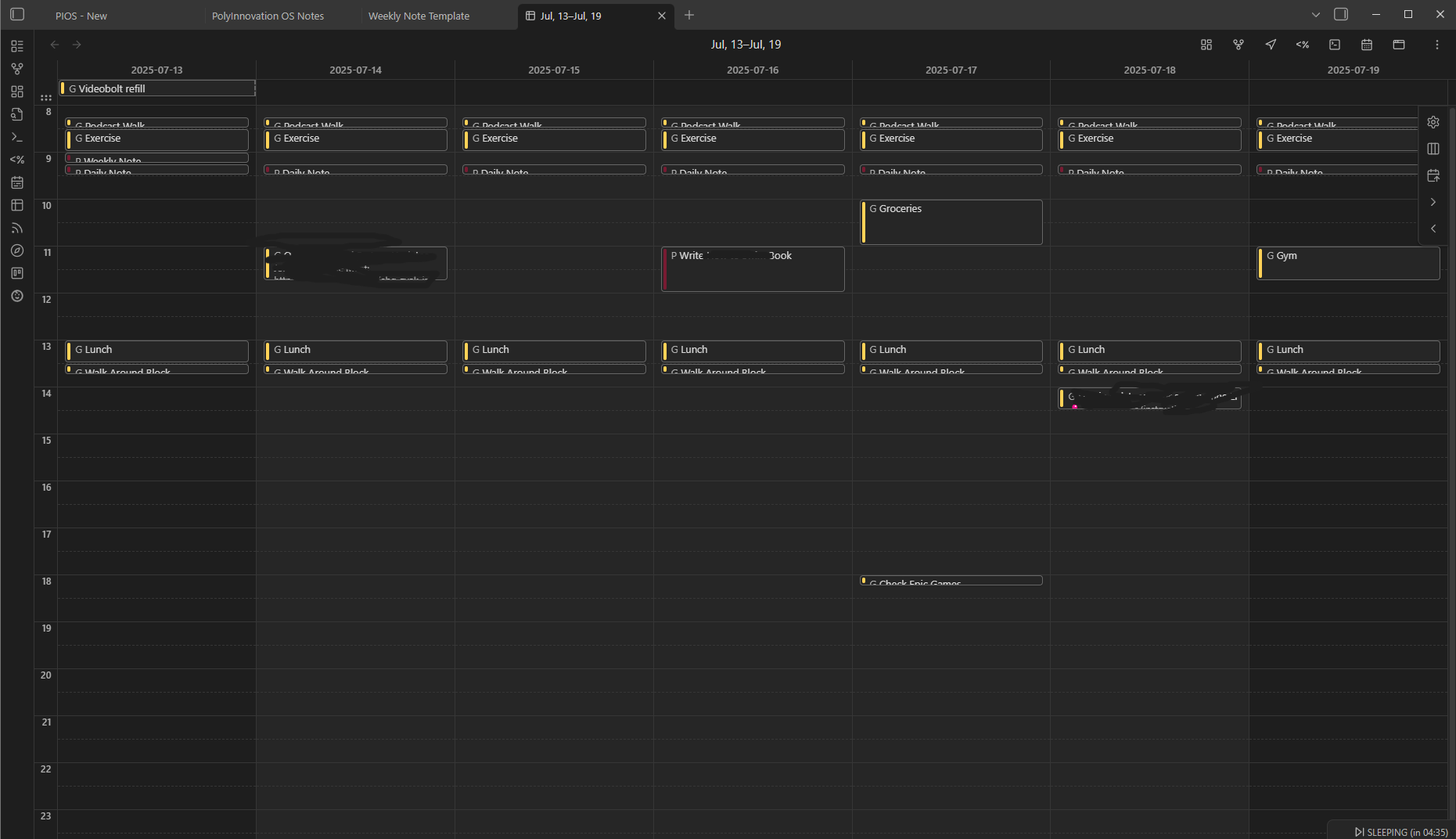Open calendar settings gear icon
The image size is (1456, 839).
(1433, 122)
